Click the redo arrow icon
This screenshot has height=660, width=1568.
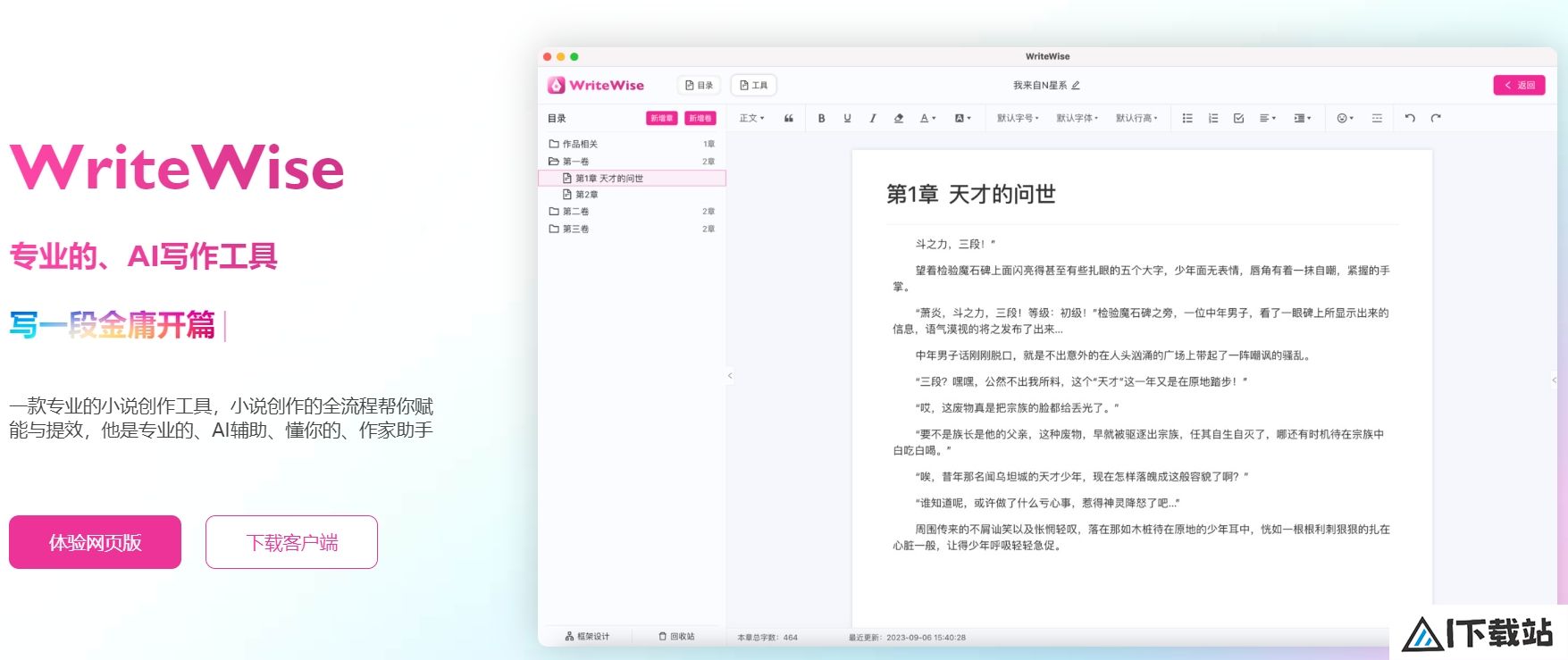(1436, 118)
